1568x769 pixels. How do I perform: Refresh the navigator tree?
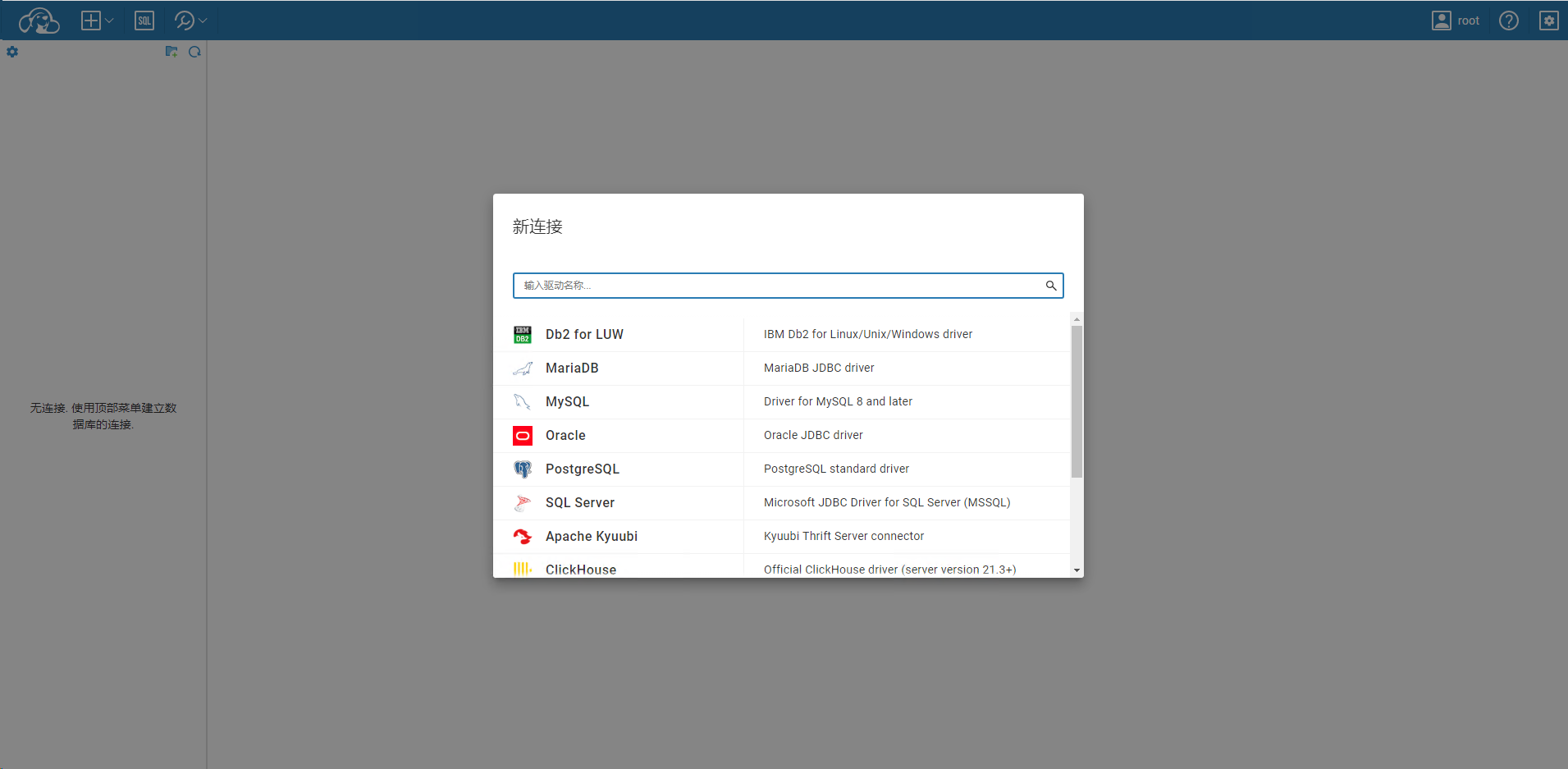click(x=194, y=52)
